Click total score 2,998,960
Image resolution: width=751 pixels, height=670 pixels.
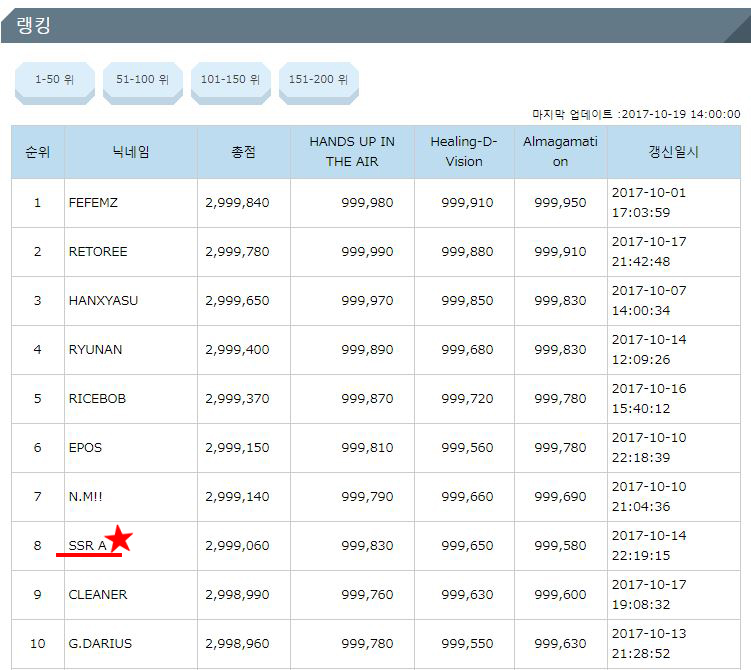[x=238, y=644]
